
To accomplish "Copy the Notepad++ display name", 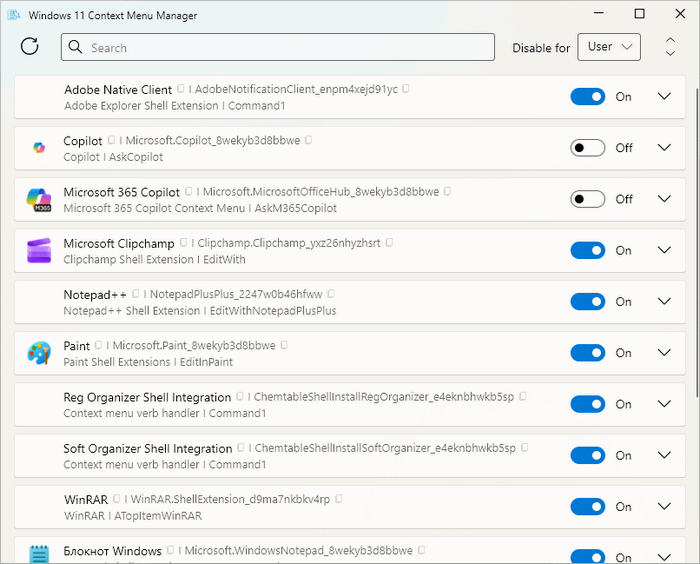I will click(135, 293).
